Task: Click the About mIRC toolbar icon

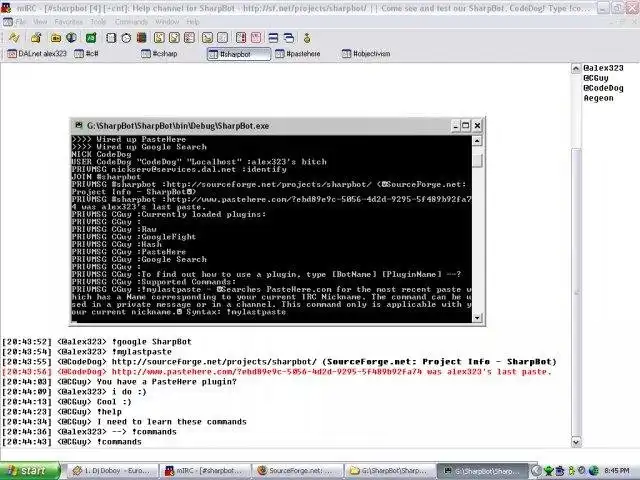Action: pyautogui.click(x=307, y=38)
